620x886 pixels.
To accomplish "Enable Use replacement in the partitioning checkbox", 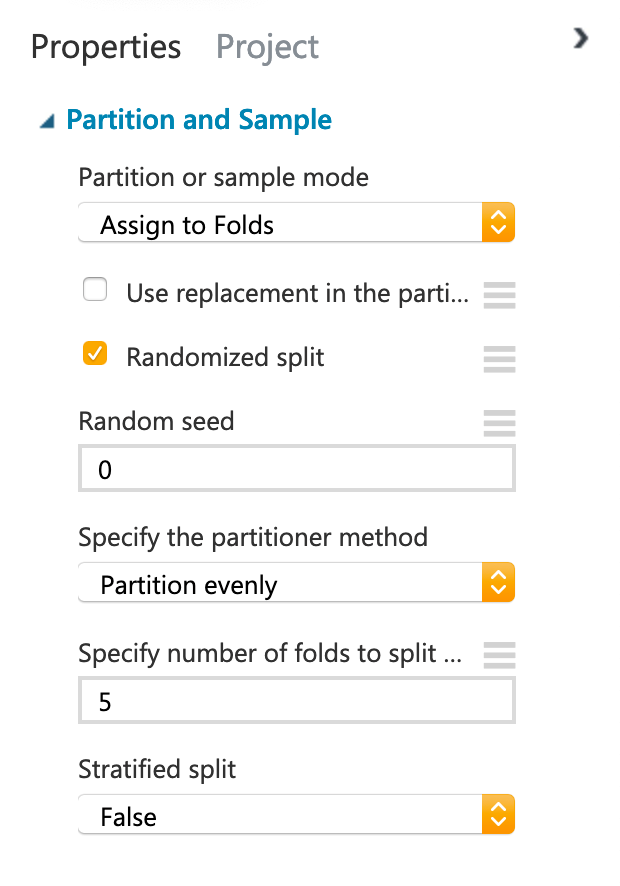I will pos(95,289).
